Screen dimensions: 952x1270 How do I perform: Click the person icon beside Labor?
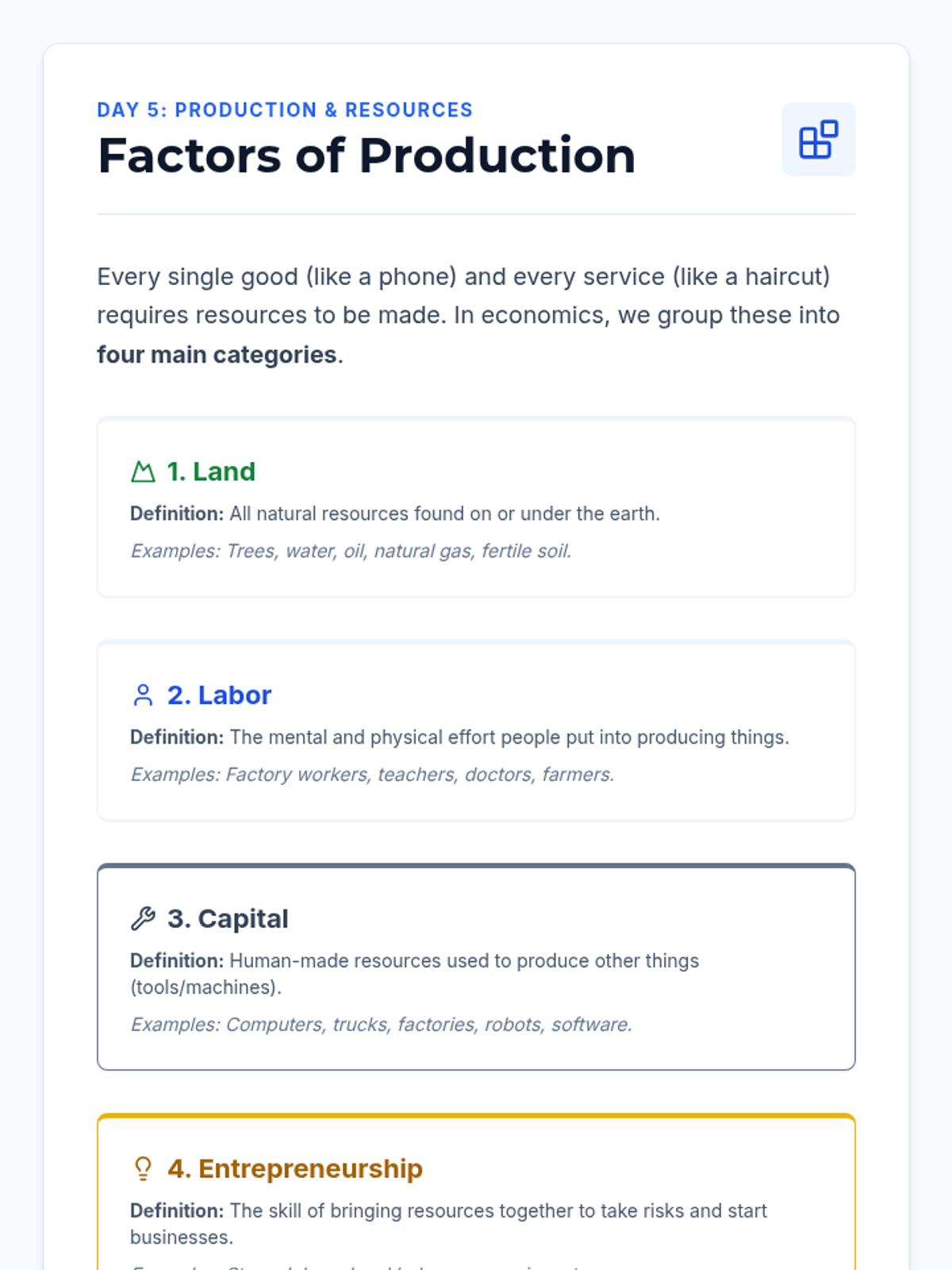(143, 695)
